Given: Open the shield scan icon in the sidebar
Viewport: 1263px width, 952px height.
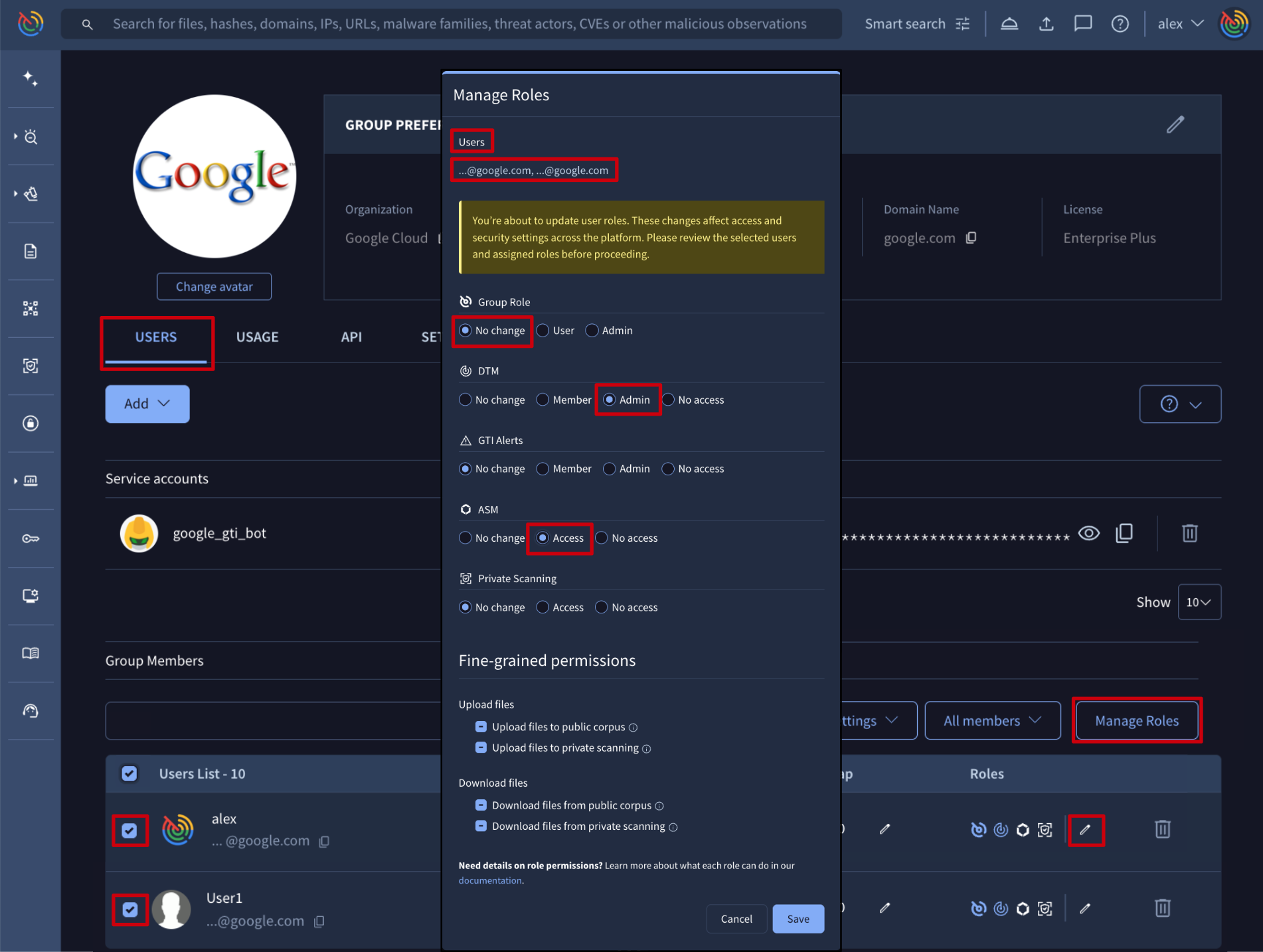Looking at the screenshot, I should pyautogui.click(x=31, y=366).
